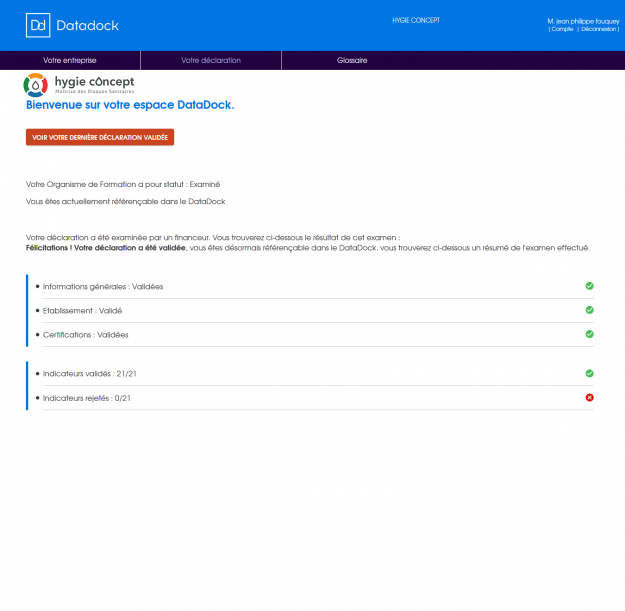Click green checkmark beside Indicateurs validés
The height and width of the screenshot is (611, 625).
click(589, 373)
